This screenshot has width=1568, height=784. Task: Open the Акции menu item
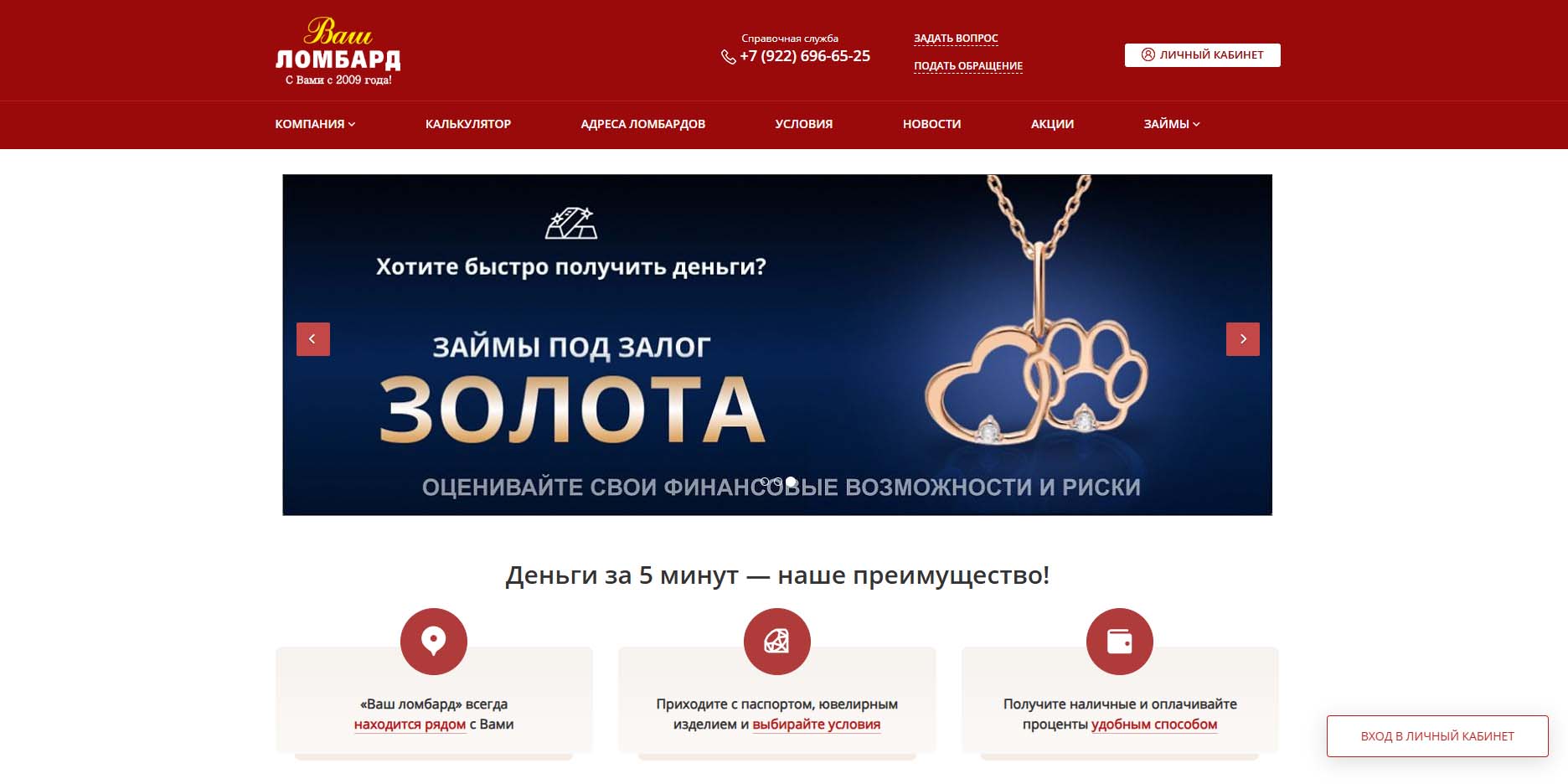click(x=1052, y=124)
